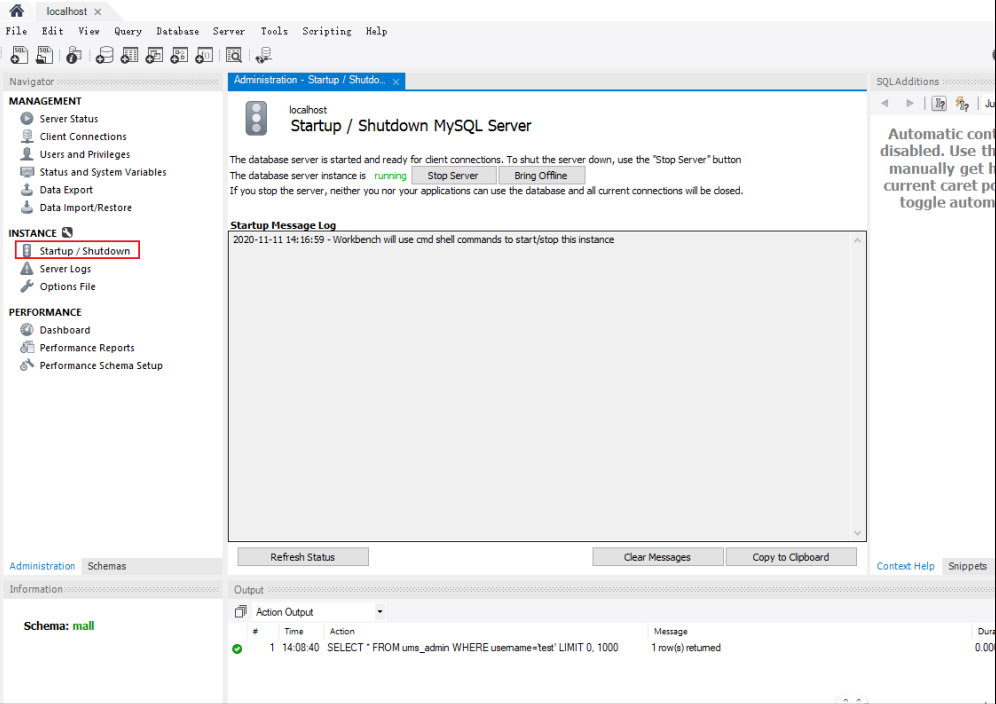Open the Database menu

[x=177, y=30]
